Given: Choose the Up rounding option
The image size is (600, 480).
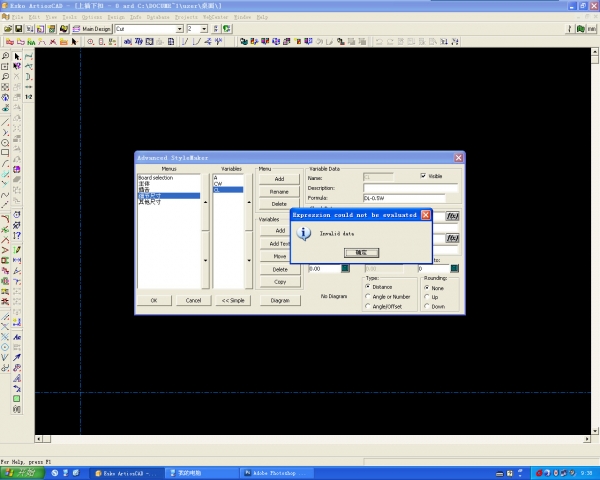Looking at the screenshot, I should coord(425,296).
